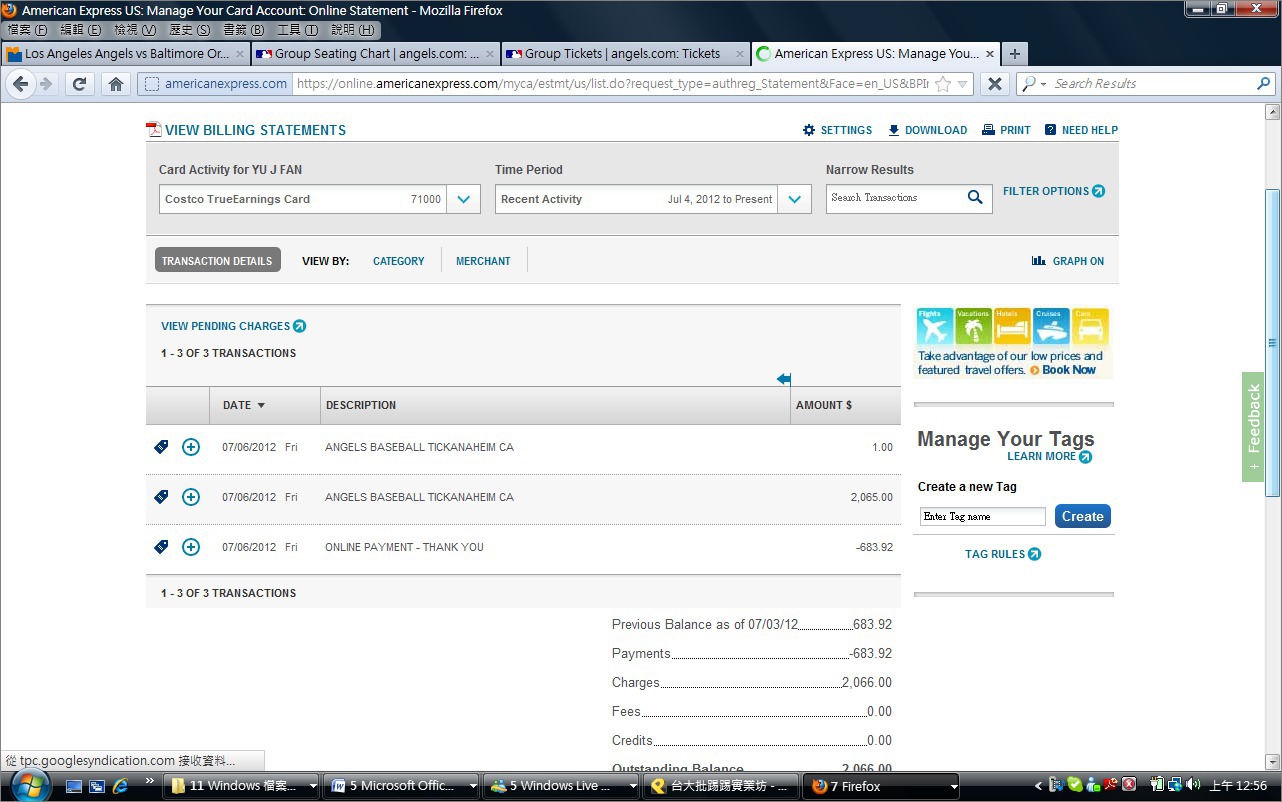Sort transactions by the Date column arrow
This screenshot has width=1282, height=802.
pos(261,406)
